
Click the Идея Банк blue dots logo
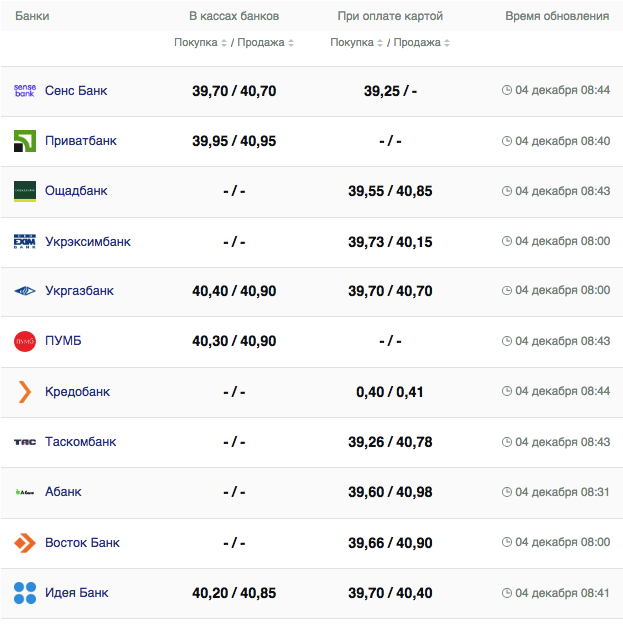pyautogui.click(x=25, y=593)
